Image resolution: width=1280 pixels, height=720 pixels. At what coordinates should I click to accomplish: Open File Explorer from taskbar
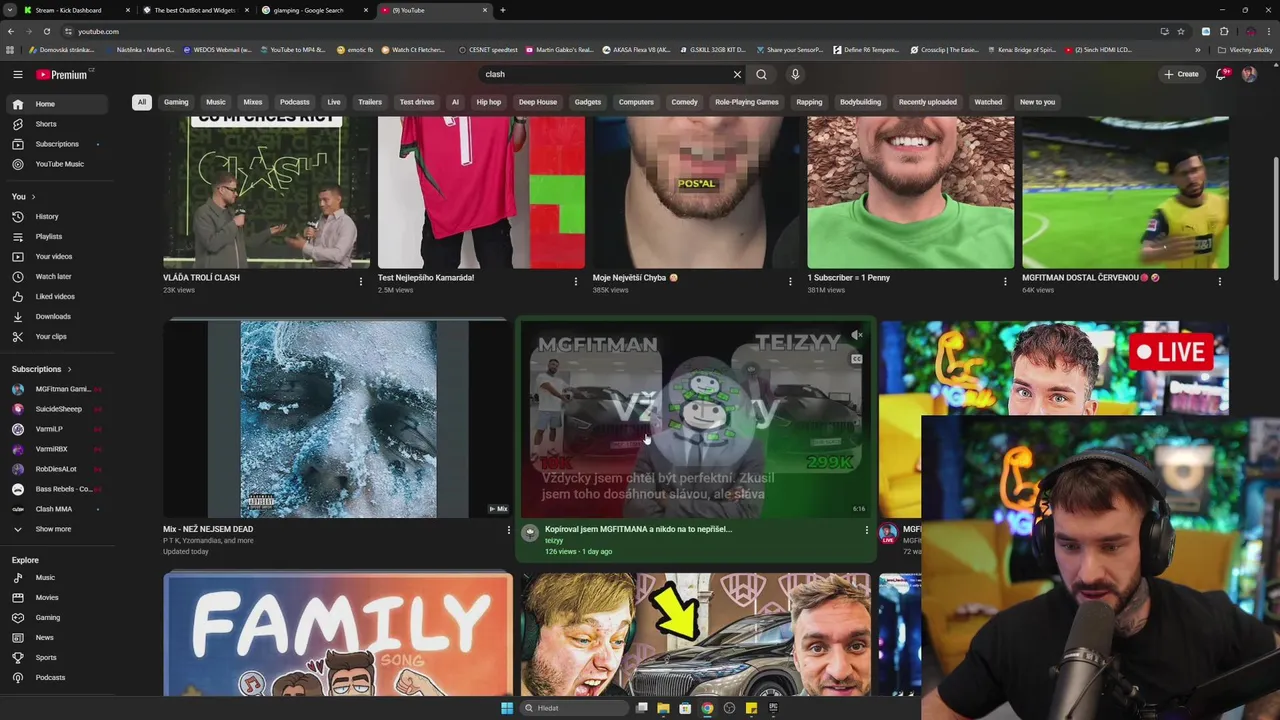pyautogui.click(x=663, y=708)
